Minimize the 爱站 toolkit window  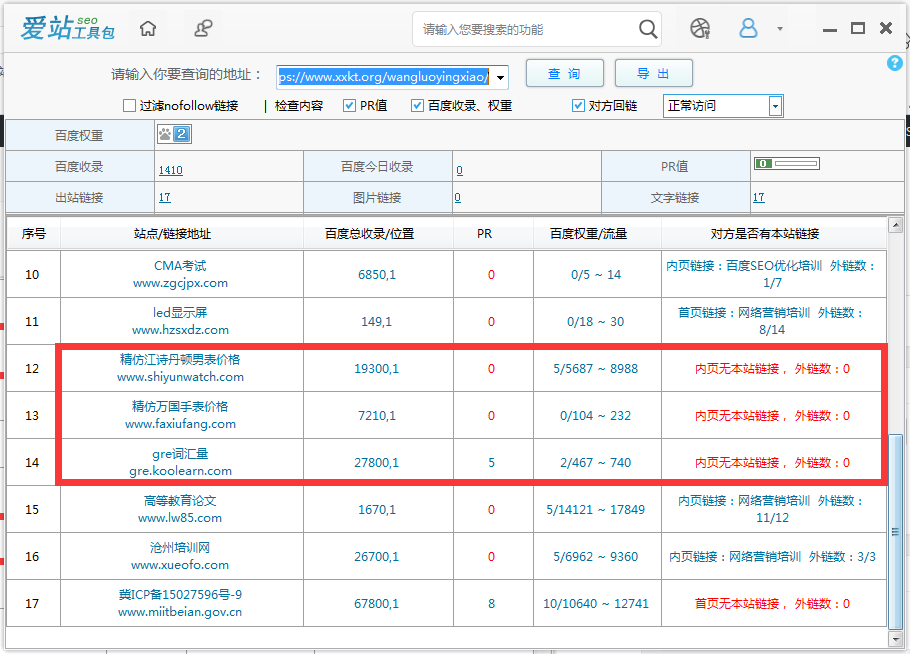tap(830, 29)
